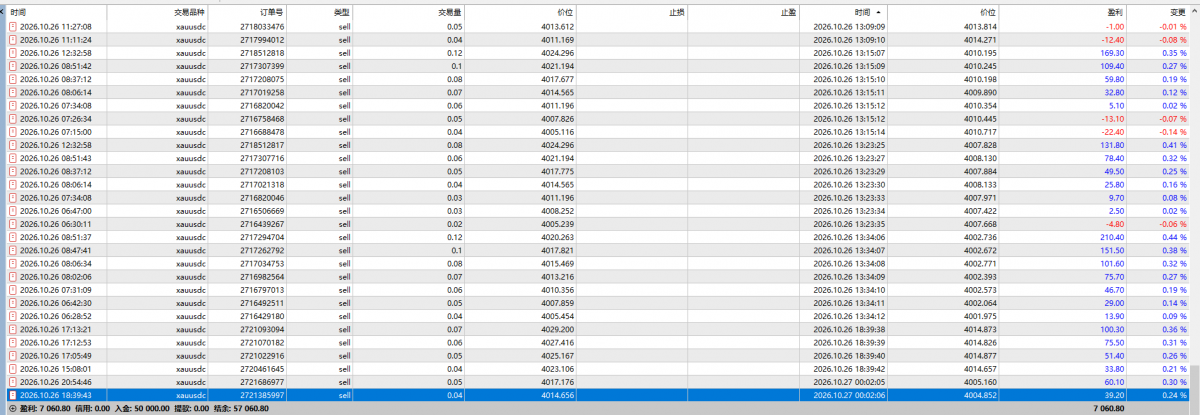Click the row icon for order 2721093094
The width and height of the screenshot is (1200, 415).
[x=12, y=329]
